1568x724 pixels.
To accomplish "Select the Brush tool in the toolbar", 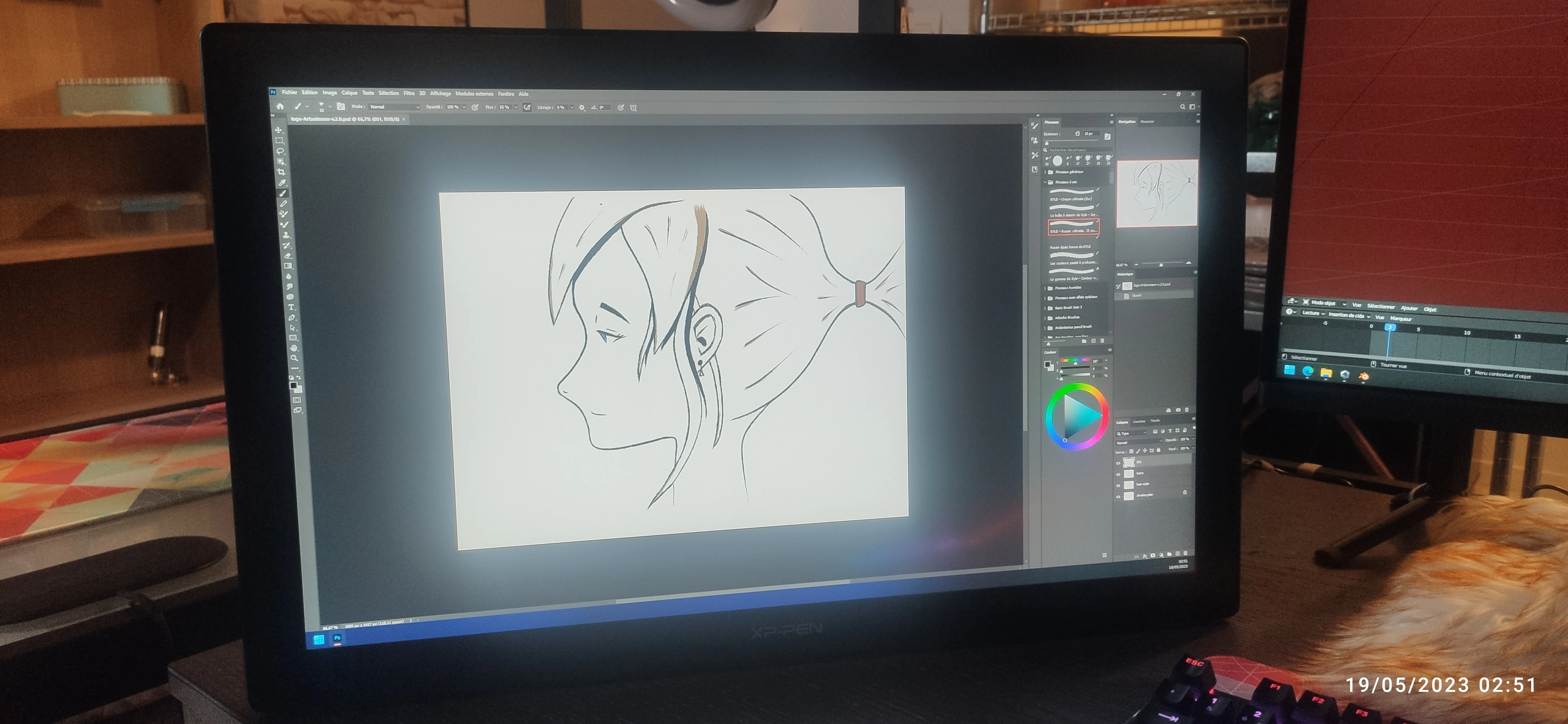I will [x=283, y=193].
